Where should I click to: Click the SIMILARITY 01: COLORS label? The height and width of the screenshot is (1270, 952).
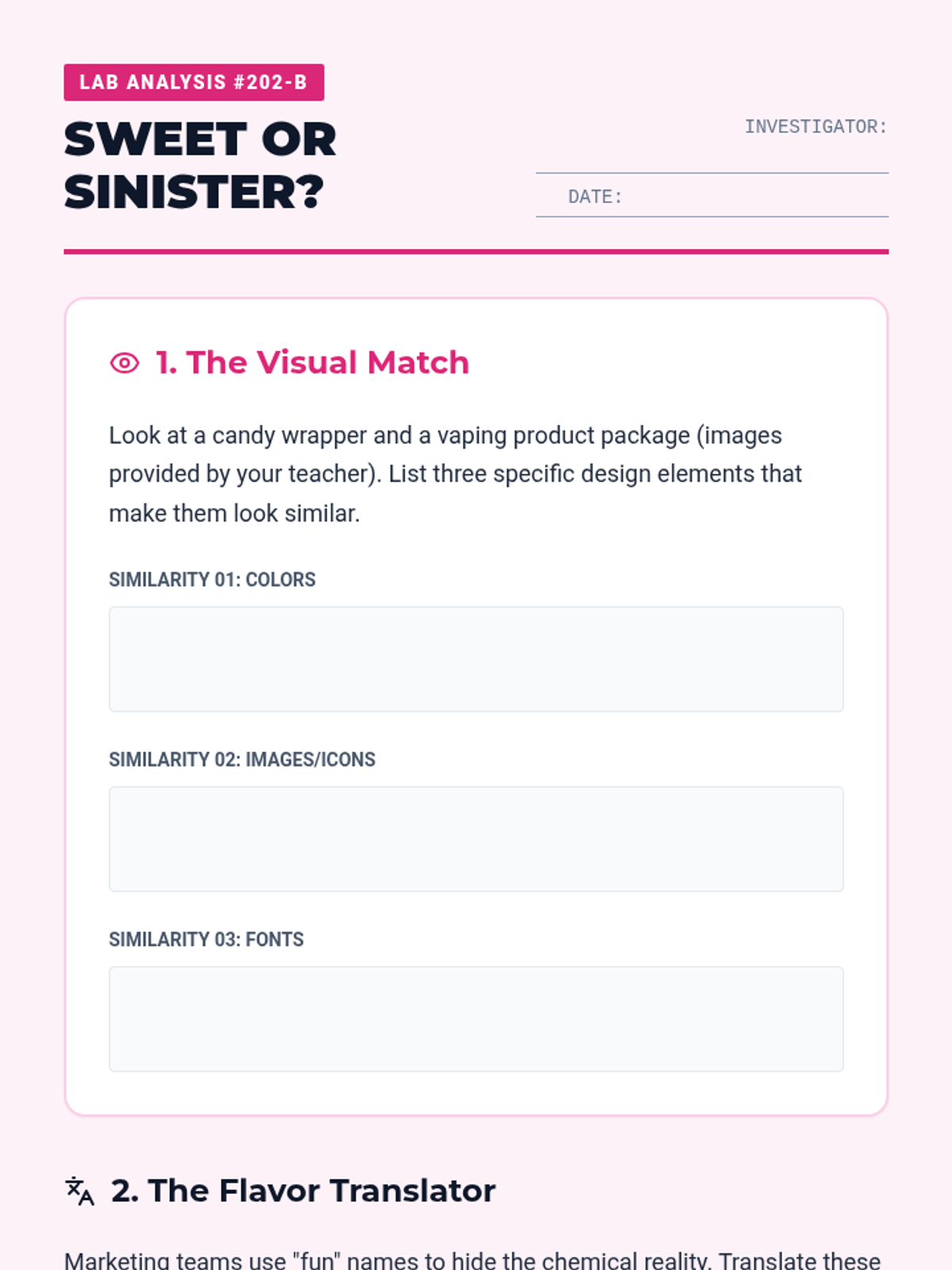click(212, 579)
